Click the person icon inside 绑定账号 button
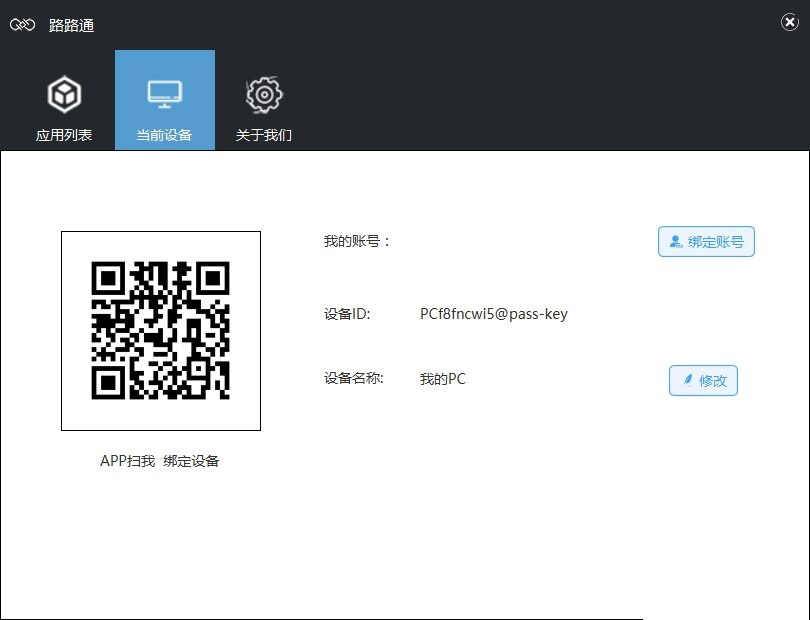 (x=674, y=241)
